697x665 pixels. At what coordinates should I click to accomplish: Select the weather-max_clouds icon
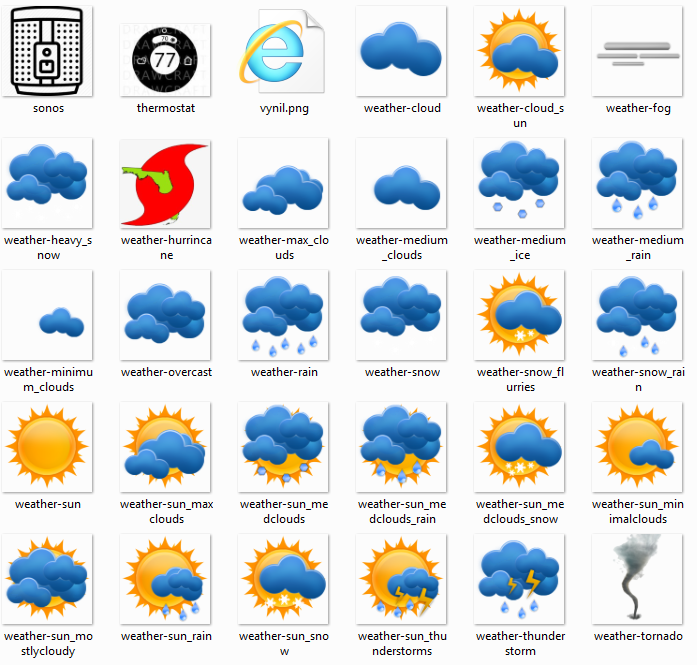(283, 183)
